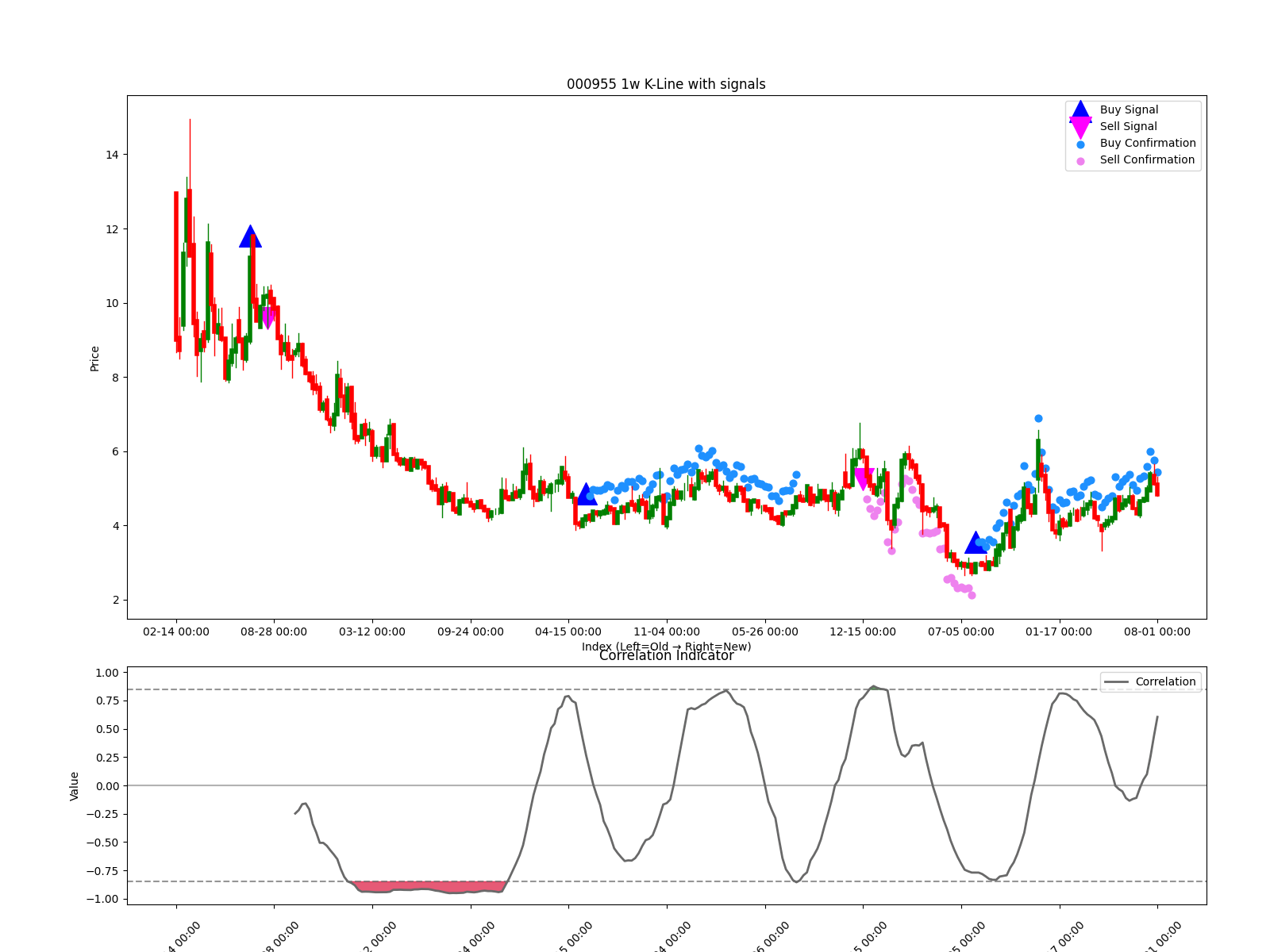Click the gray line sample in Correlation legend
1270x952 pixels.
click(x=1116, y=682)
